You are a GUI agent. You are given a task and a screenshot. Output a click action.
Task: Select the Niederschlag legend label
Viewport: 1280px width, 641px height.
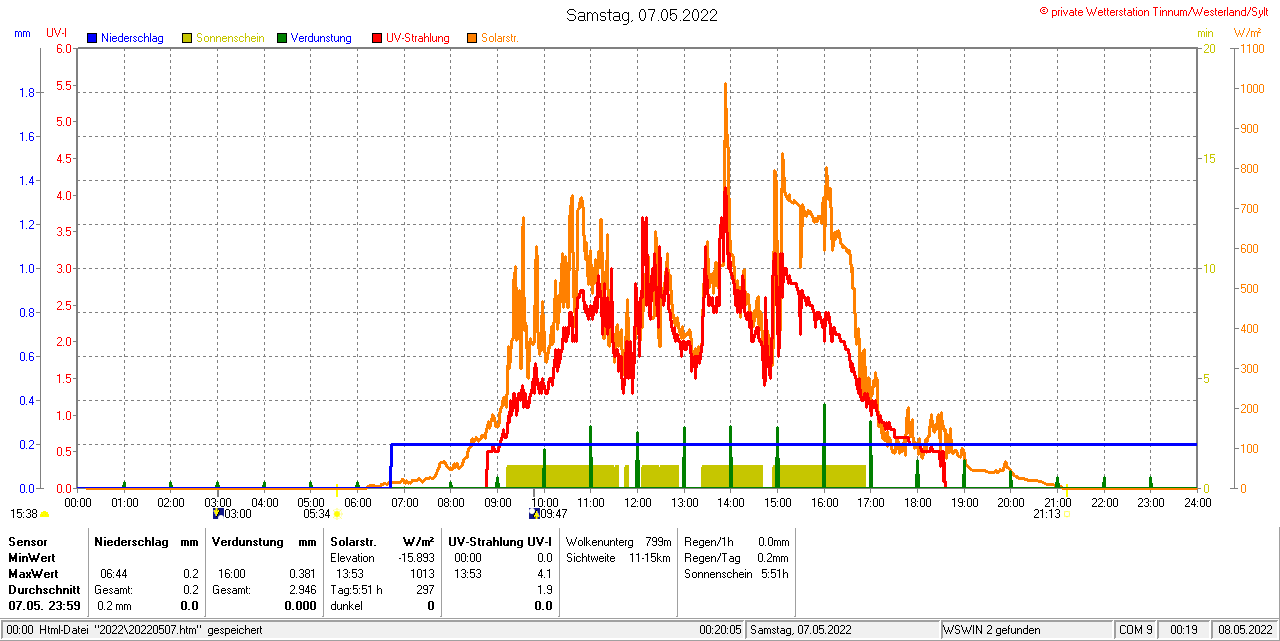(x=132, y=38)
